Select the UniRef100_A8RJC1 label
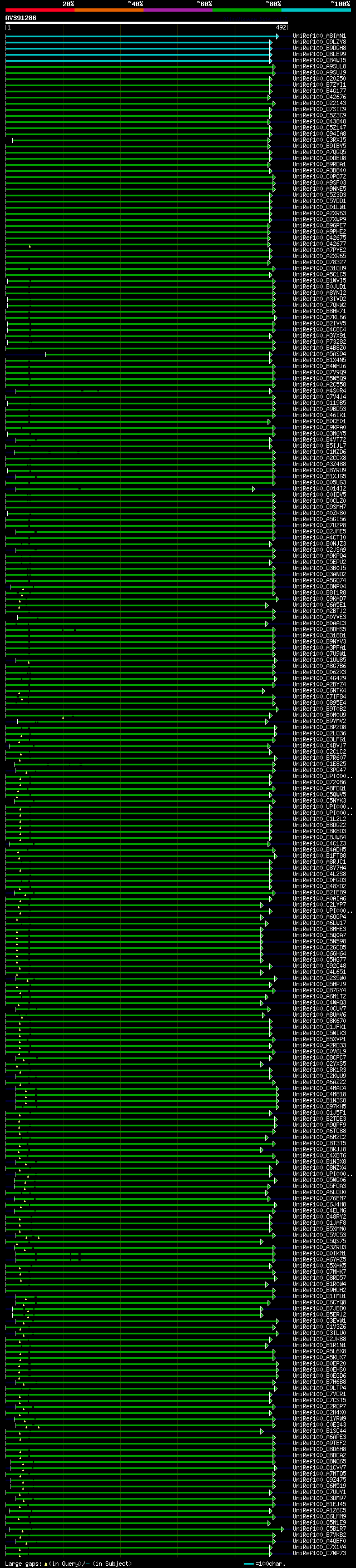356x1568 pixels. pos(319,862)
